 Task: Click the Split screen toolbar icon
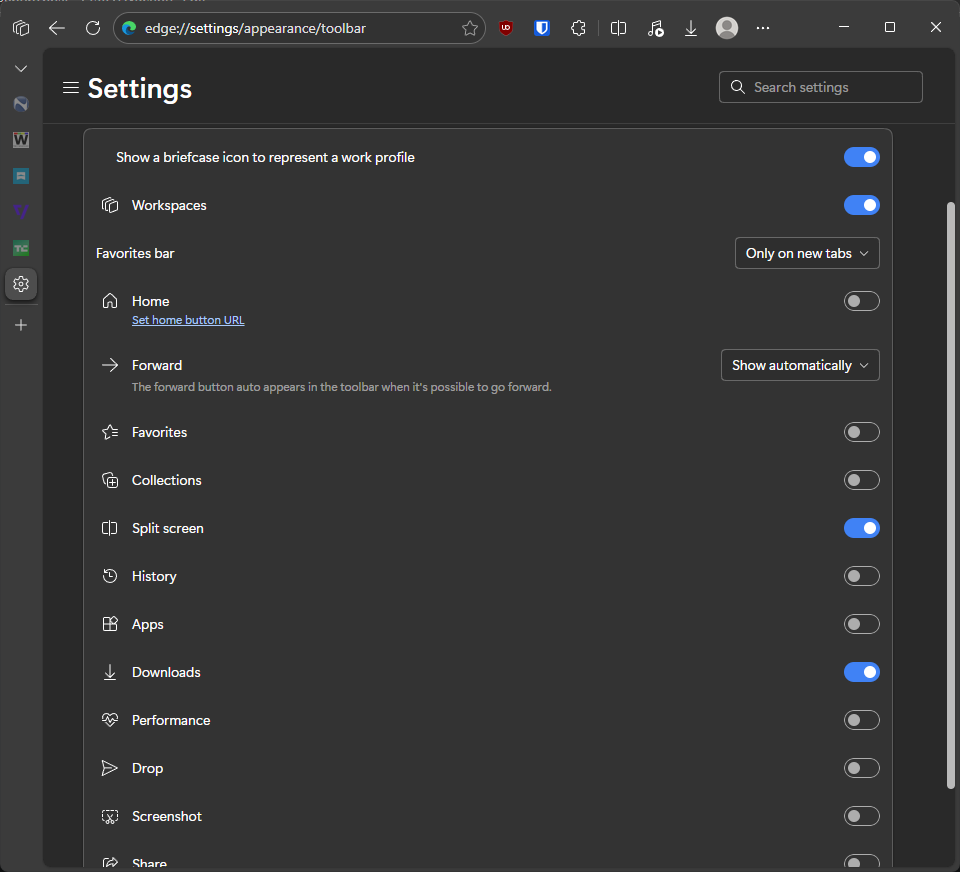[619, 28]
